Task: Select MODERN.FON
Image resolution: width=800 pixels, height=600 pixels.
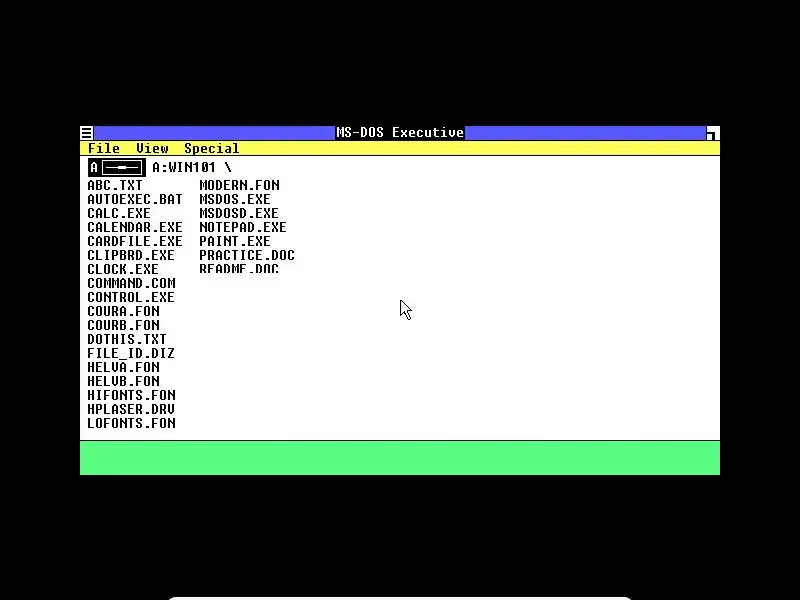Action: point(239,185)
